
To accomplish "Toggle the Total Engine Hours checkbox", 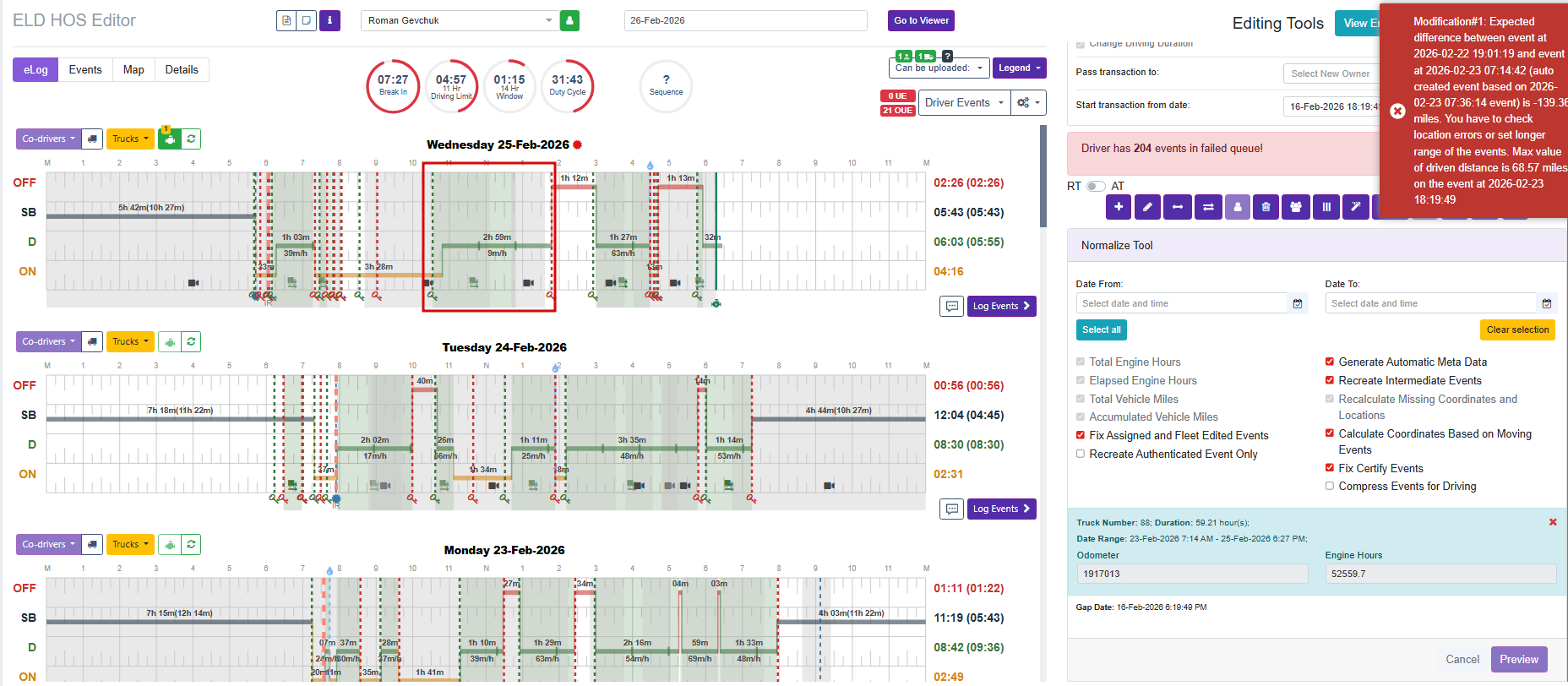I will coord(1081,362).
